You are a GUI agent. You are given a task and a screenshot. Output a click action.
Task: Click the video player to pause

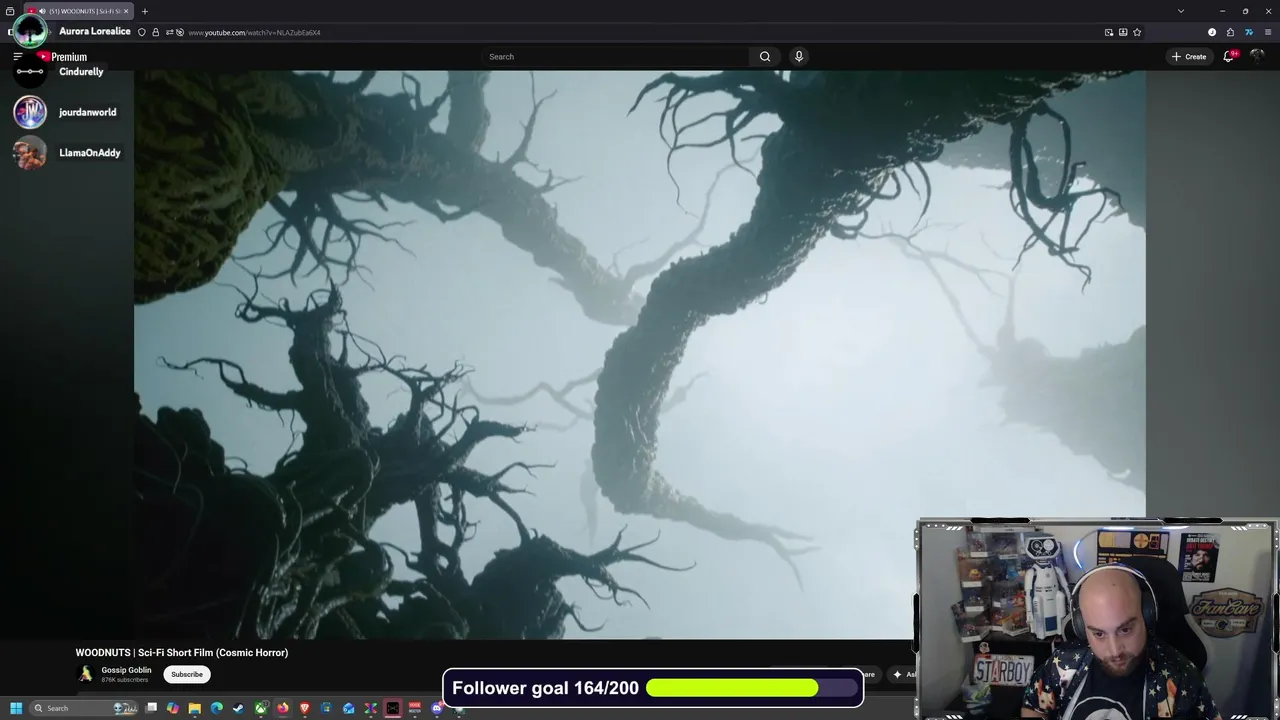pos(640,354)
